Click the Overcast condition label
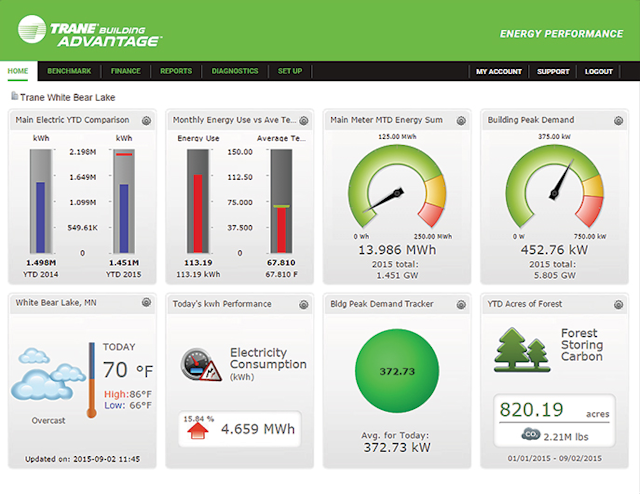This screenshot has width=640, height=494. [49, 421]
